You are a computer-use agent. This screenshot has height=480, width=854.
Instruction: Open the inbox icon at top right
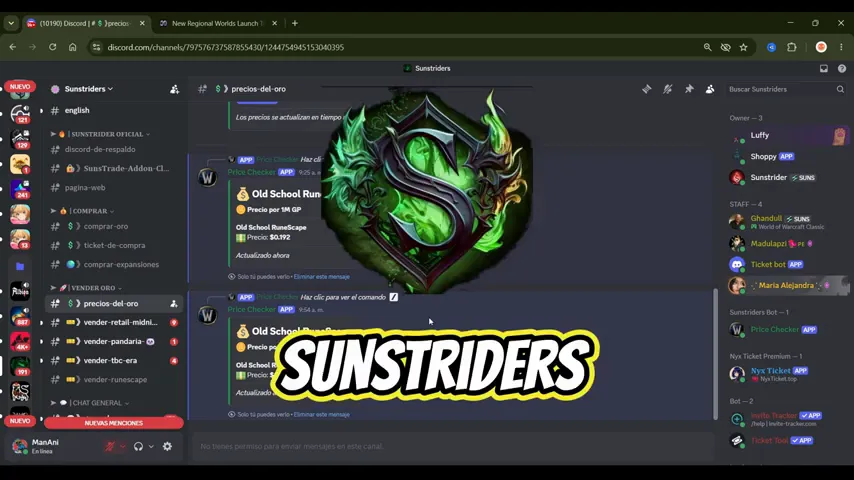[x=824, y=68]
